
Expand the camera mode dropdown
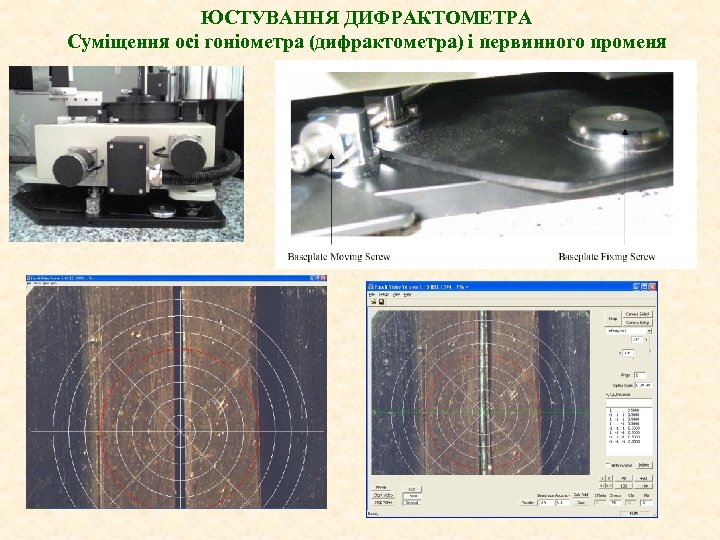click(649, 331)
